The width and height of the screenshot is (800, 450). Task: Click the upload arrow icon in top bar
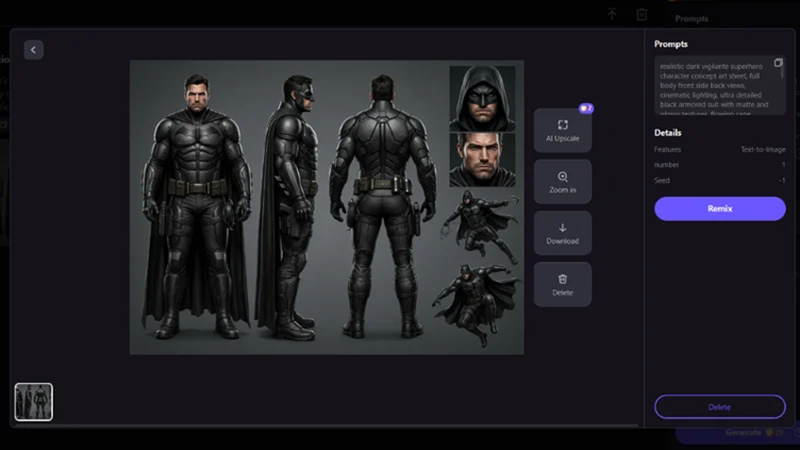(x=612, y=14)
